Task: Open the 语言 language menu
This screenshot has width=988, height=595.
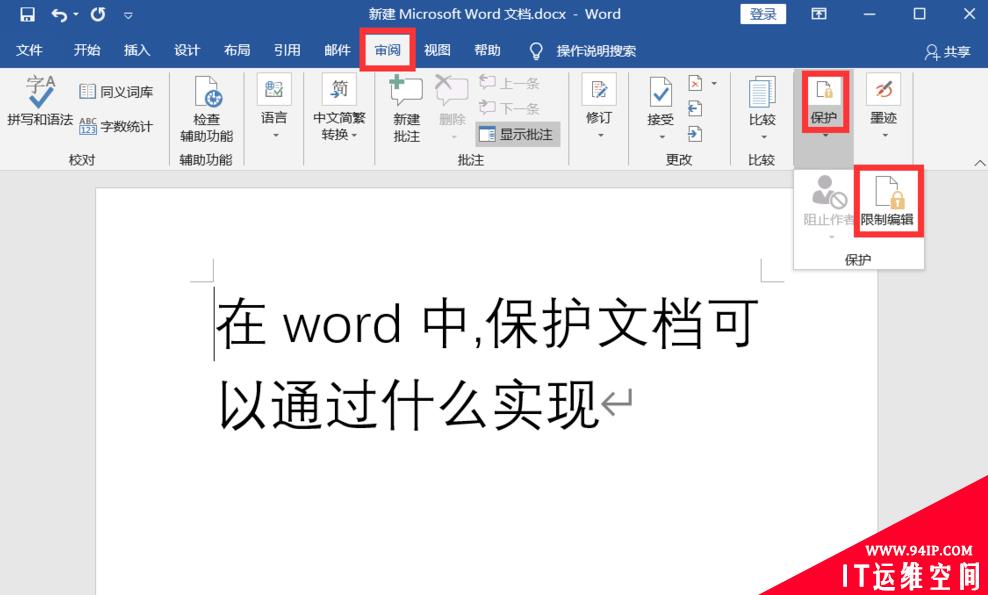Action: (x=274, y=107)
